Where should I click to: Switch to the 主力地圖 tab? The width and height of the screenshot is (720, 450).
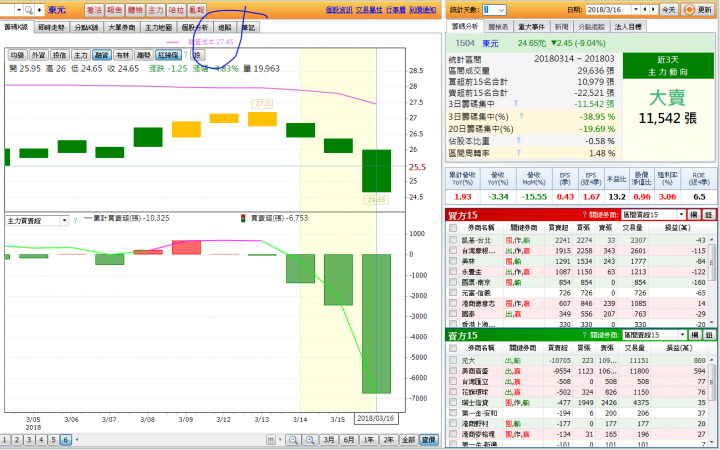158,28
